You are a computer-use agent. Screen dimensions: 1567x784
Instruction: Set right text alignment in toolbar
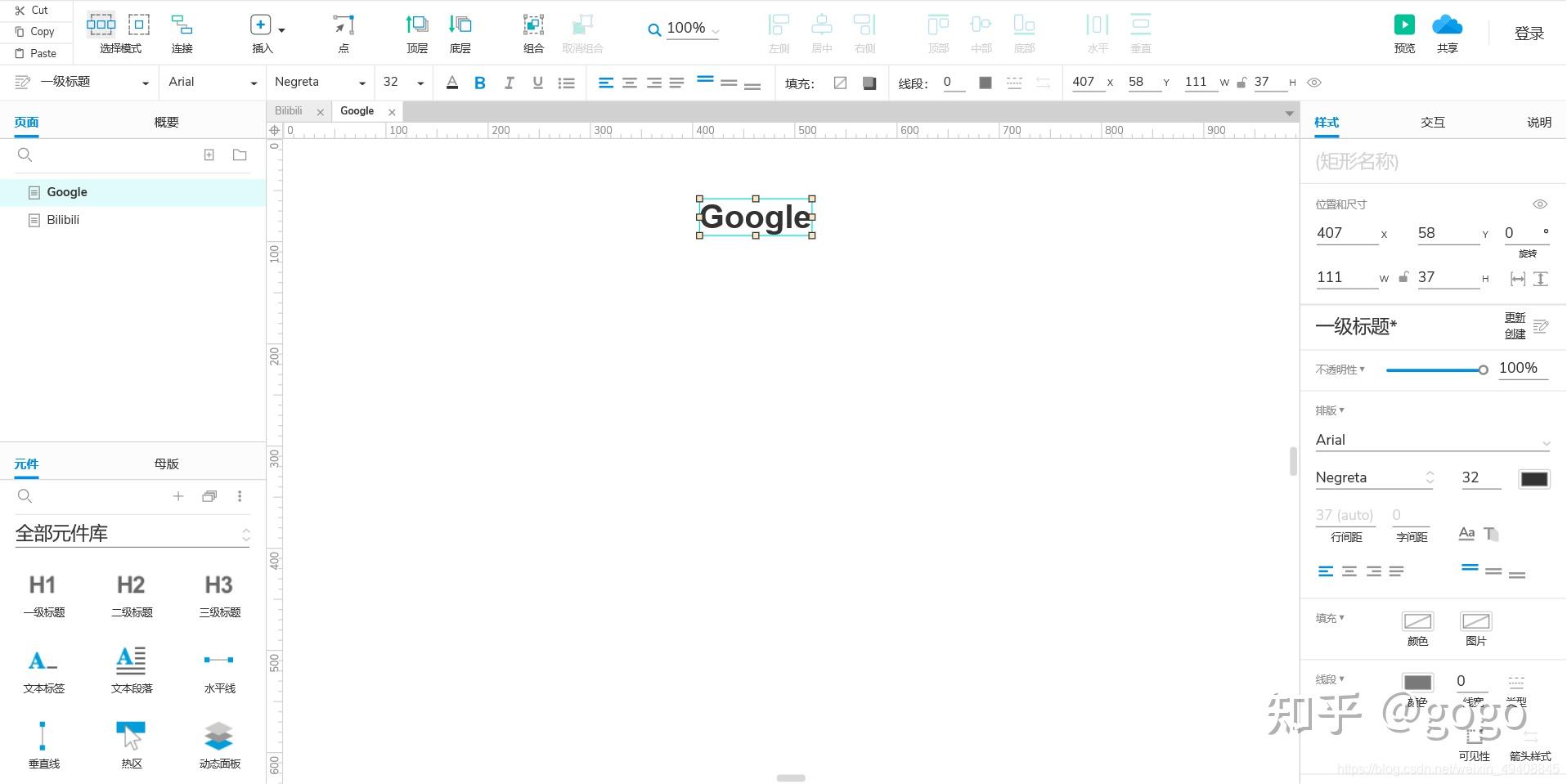tap(653, 83)
